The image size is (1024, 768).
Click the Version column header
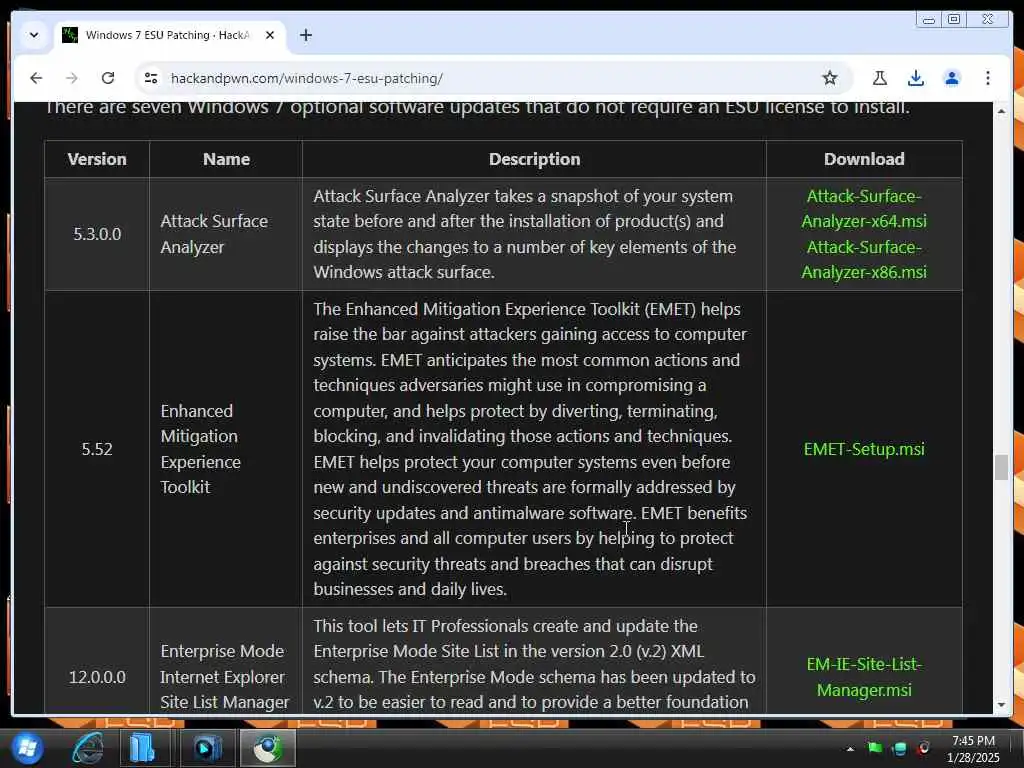97,159
